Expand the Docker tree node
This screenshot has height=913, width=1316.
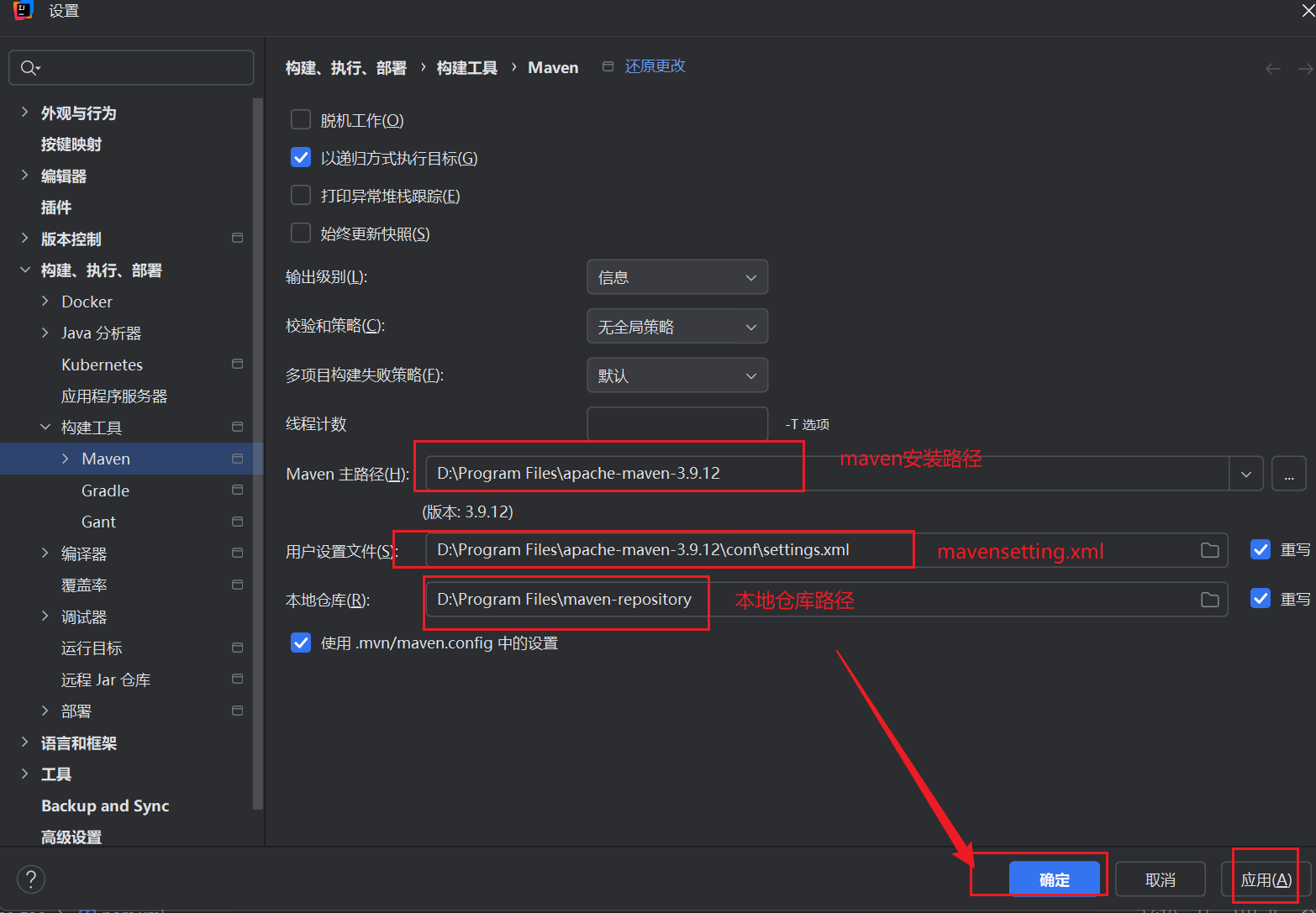[45, 301]
